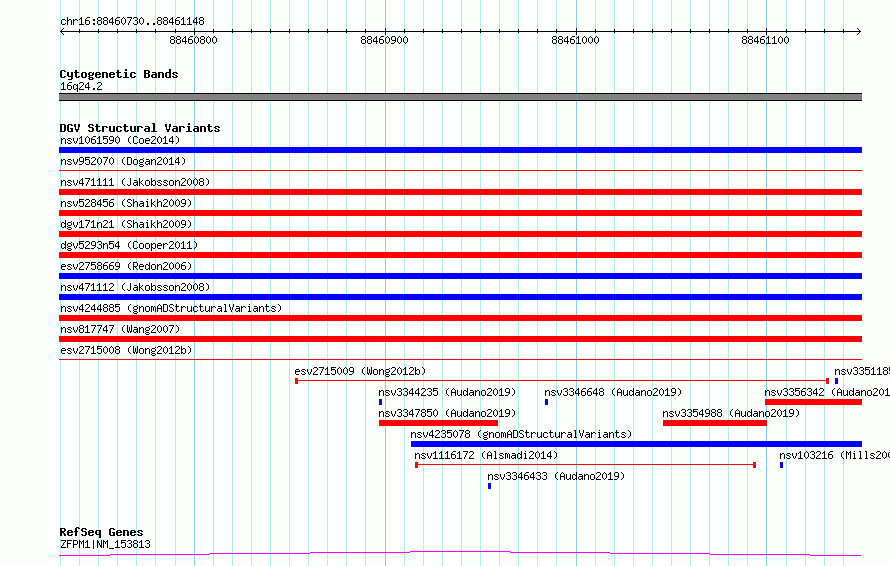
Task: Click the 88460900 ruler position label
Action: point(384,40)
